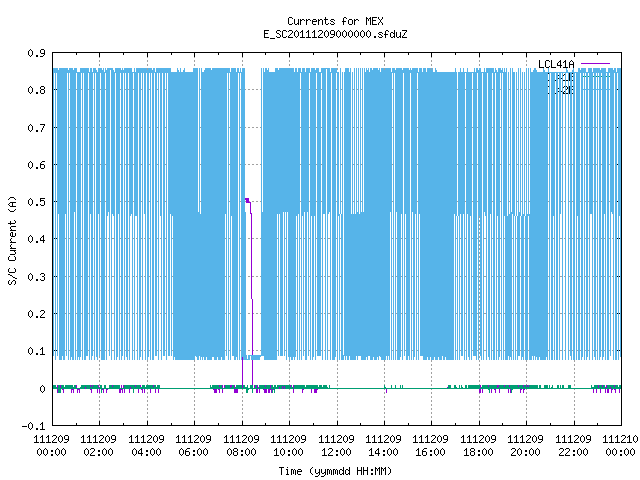The width and height of the screenshot is (640, 480).
Task: Click the y-axis tick label '0.4'
Action: click(x=37, y=239)
